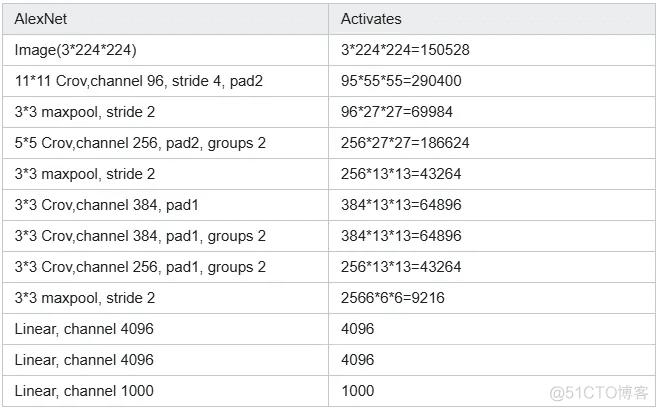Click the 1000 activates value

[x=358, y=391]
